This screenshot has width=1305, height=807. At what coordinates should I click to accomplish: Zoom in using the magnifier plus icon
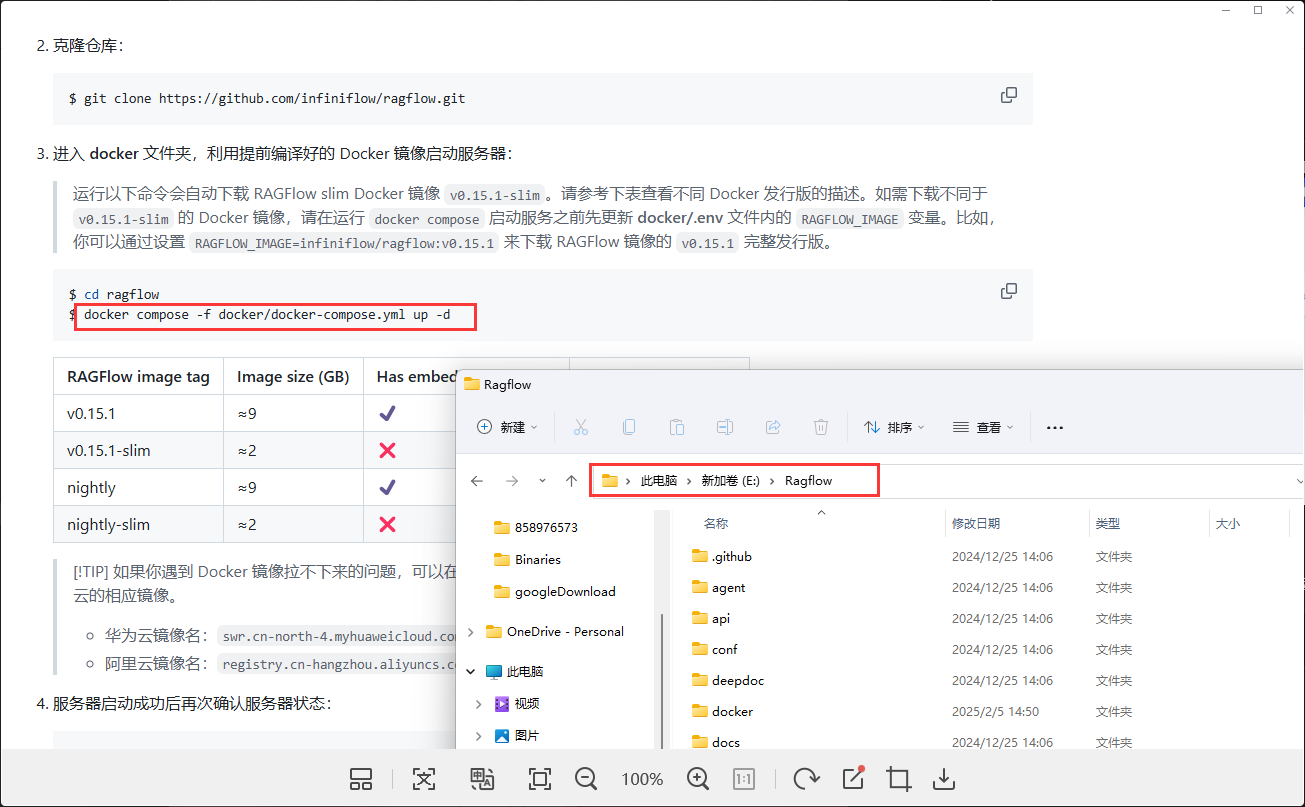(x=698, y=779)
